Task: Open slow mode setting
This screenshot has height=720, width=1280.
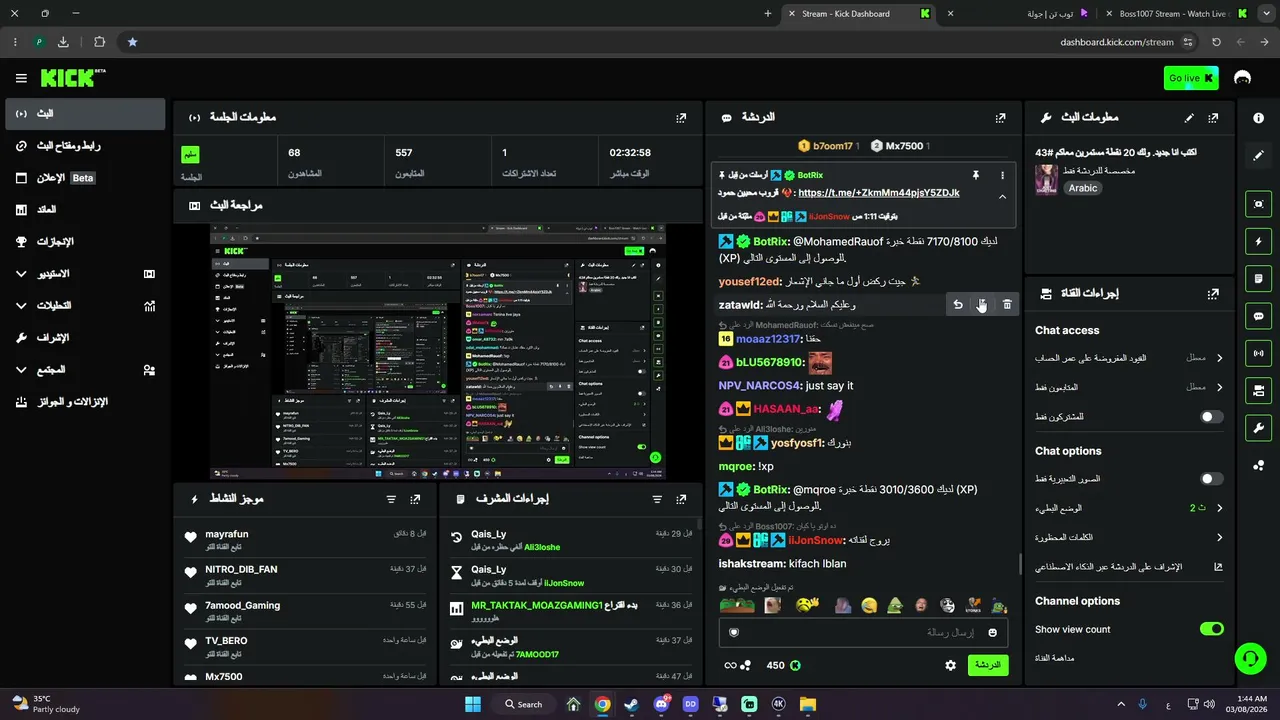Action: pyautogui.click(x=1129, y=508)
